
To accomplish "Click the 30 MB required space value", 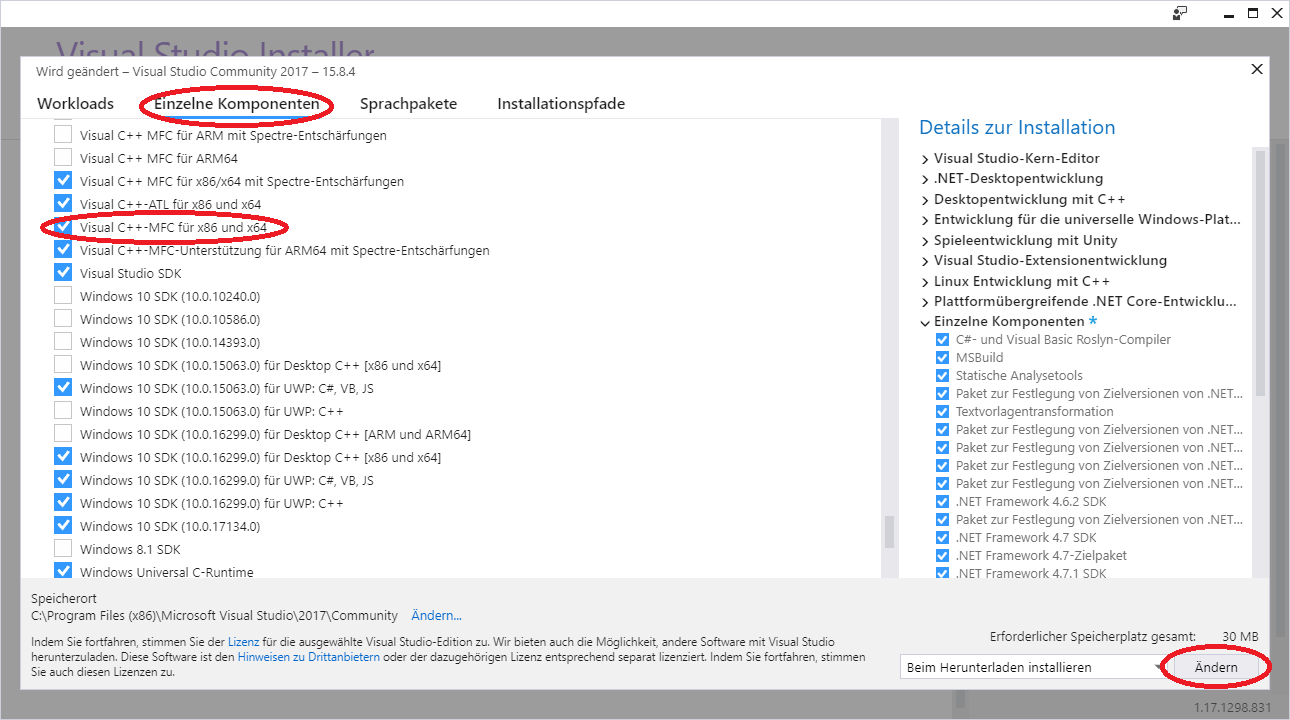I will coord(1240,637).
